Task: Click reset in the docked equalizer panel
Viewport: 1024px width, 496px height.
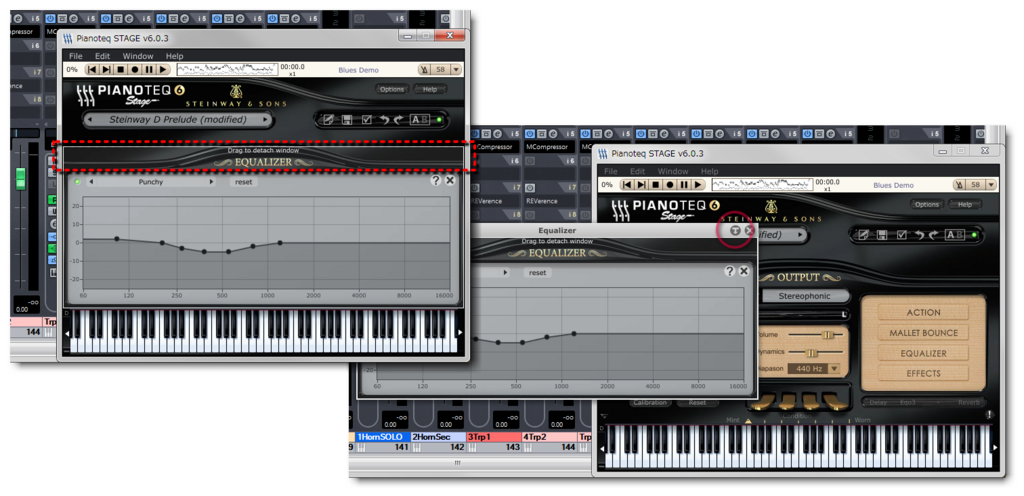Action: 244,182
